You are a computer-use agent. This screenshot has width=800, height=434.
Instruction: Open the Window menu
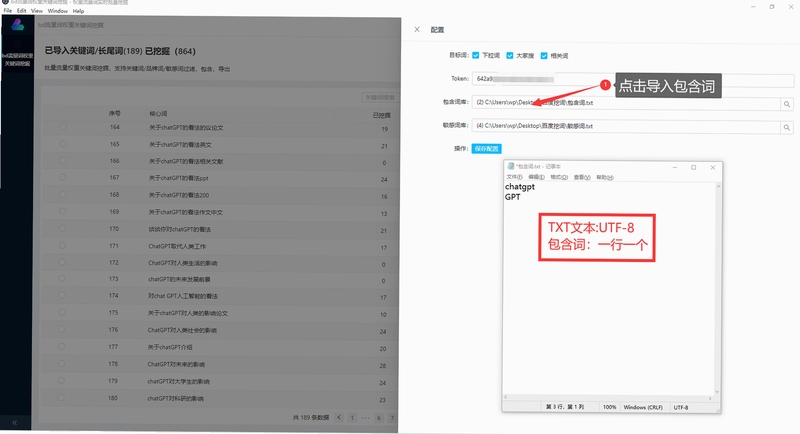pyautogui.click(x=58, y=11)
